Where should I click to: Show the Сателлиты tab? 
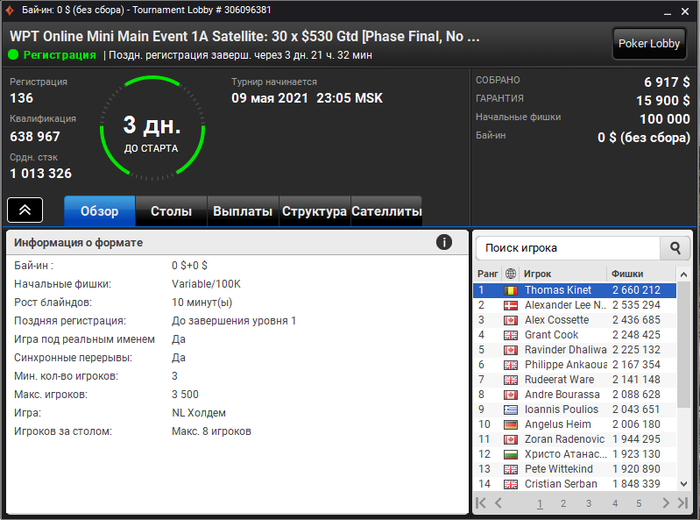click(387, 211)
